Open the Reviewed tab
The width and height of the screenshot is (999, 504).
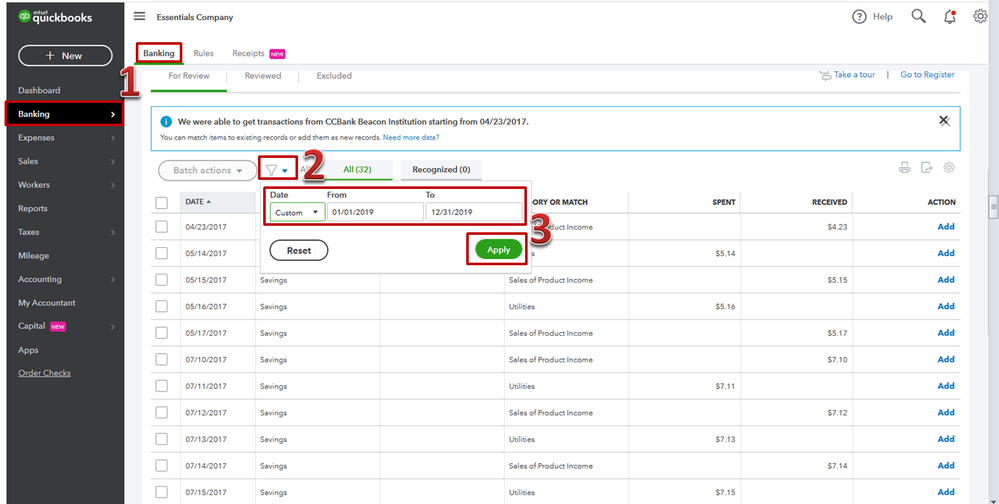262,76
